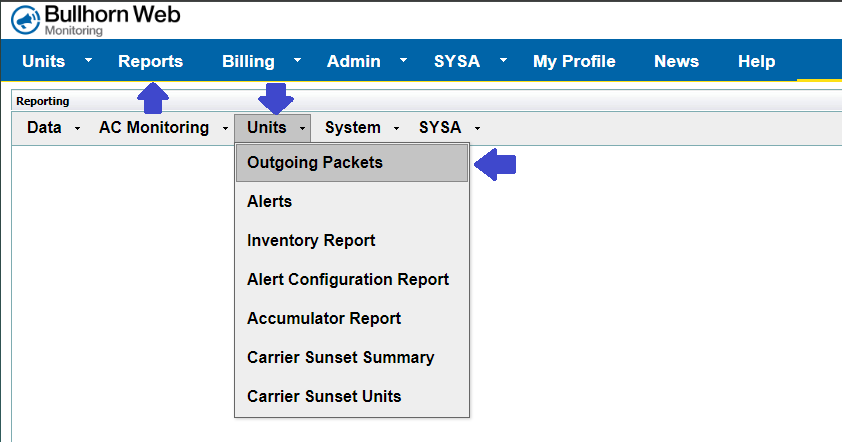Open the Data reporting submenu
The image size is (842, 442).
(44, 128)
